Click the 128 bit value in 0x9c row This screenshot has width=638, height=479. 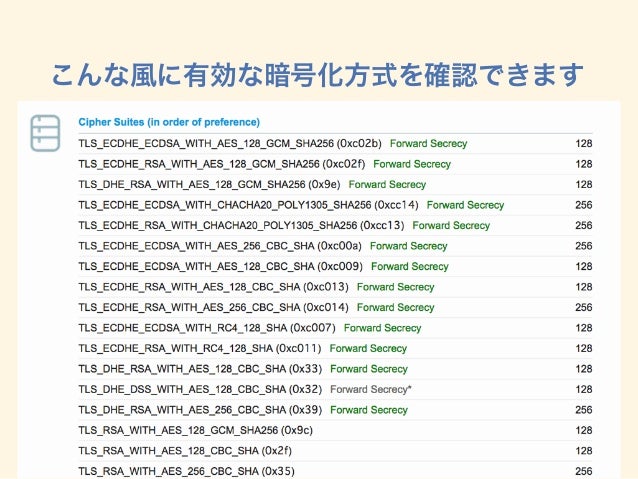(584, 430)
